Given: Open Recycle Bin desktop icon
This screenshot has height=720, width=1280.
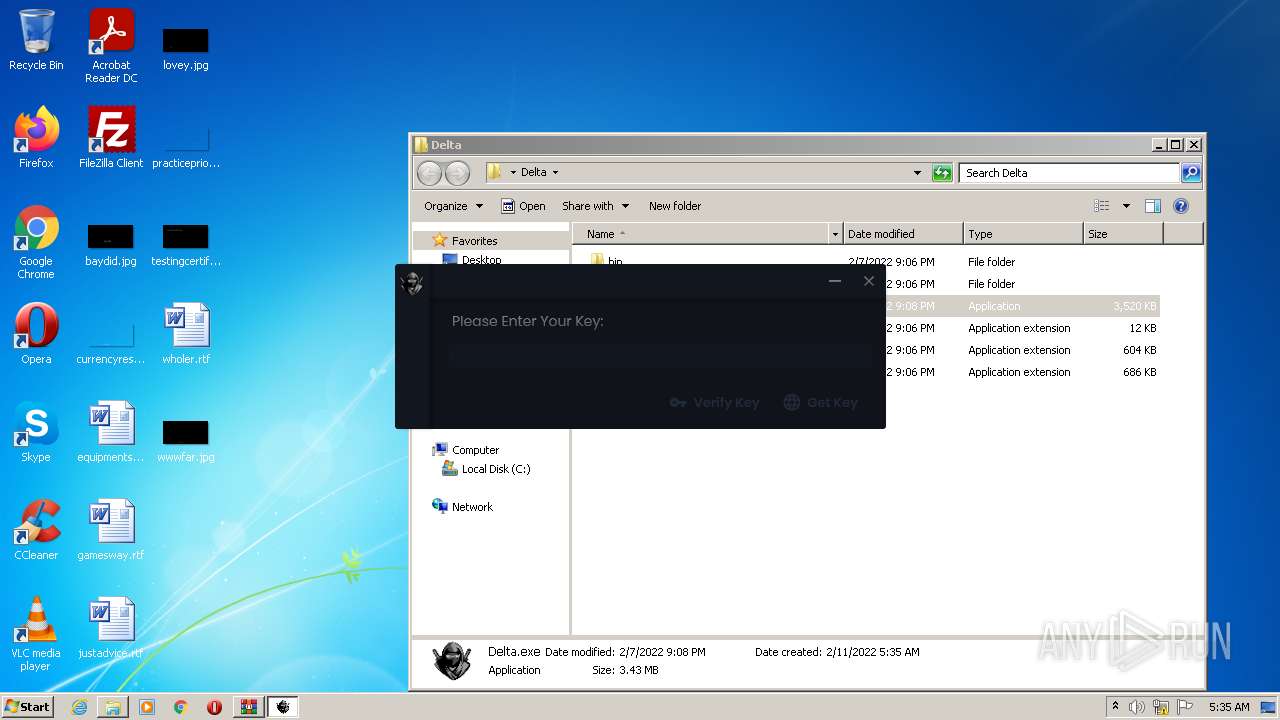Looking at the screenshot, I should click(x=36, y=40).
